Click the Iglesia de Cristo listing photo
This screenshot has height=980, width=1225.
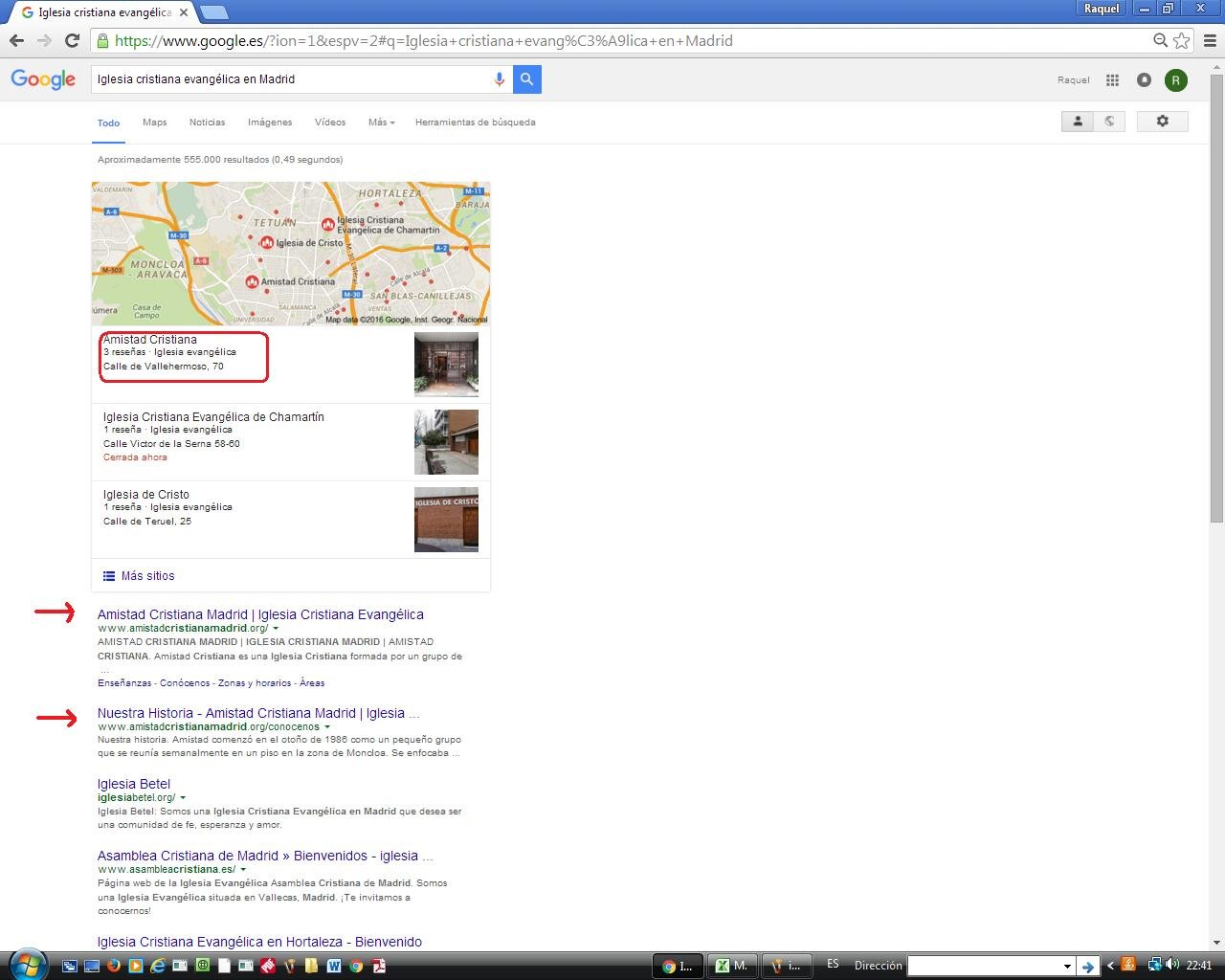coord(446,520)
